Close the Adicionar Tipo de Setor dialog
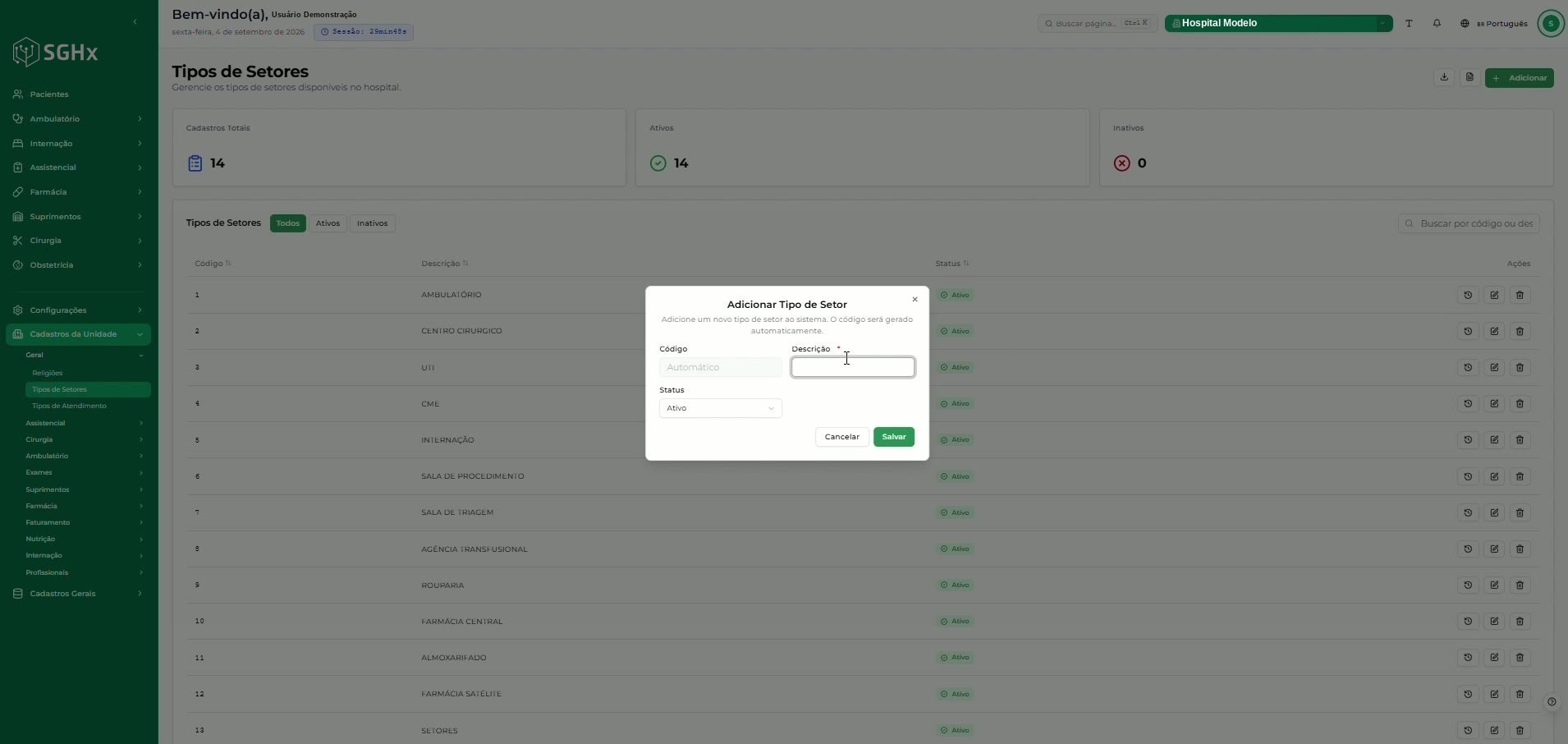This screenshot has height=744, width=1568. (x=915, y=299)
